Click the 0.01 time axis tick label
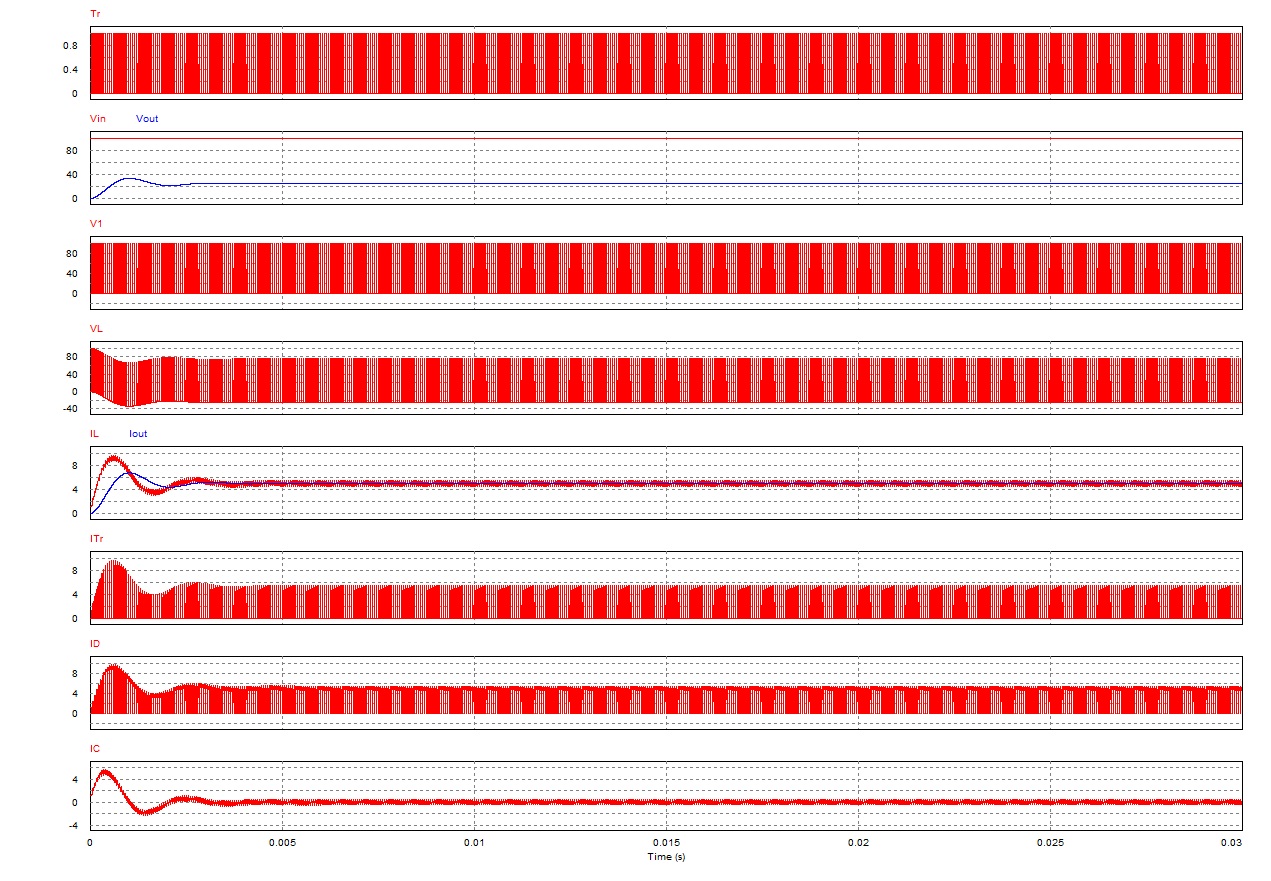 point(475,844)
